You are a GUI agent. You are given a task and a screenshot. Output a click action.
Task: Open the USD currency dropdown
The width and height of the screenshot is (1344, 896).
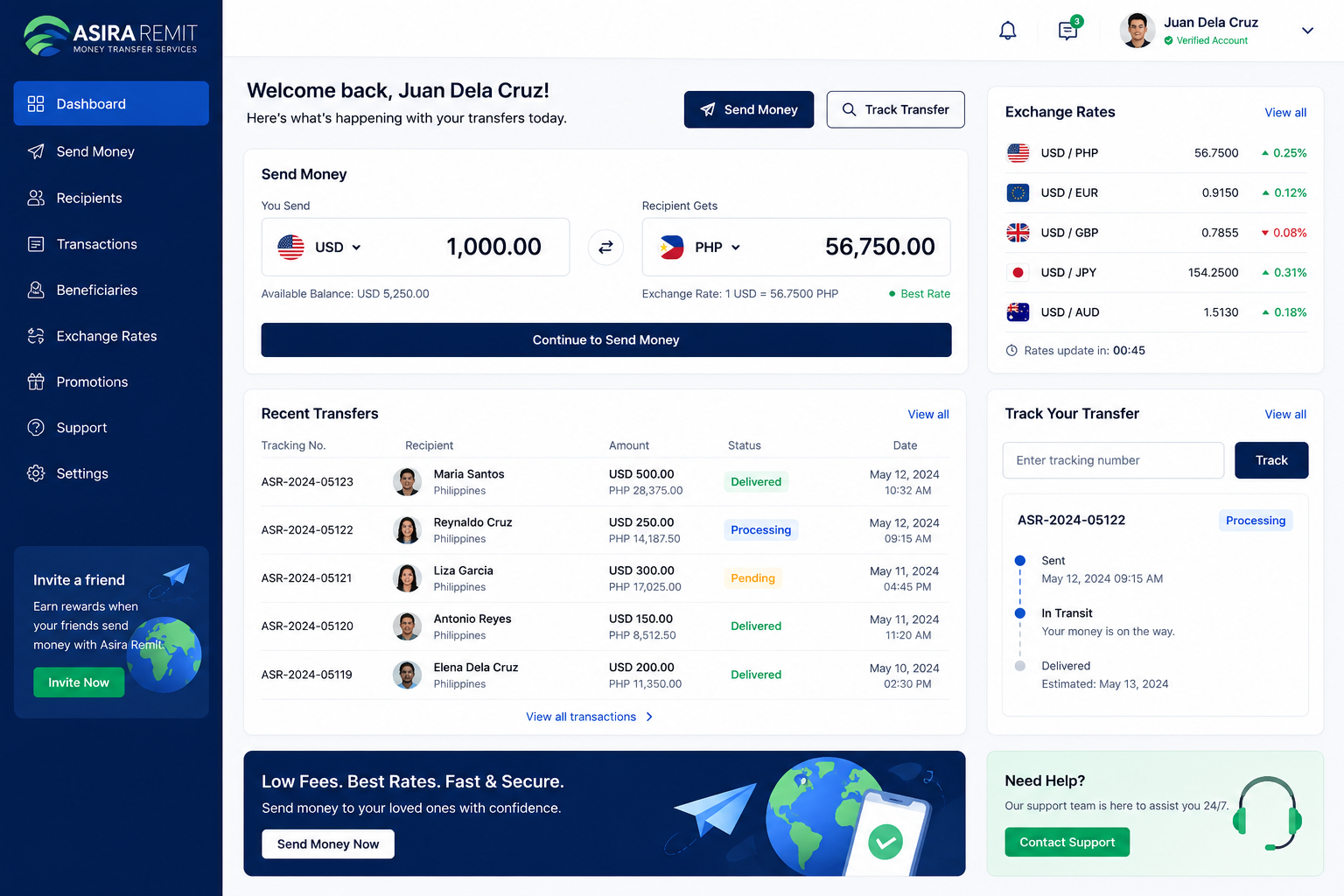click(x=338, y=248)
